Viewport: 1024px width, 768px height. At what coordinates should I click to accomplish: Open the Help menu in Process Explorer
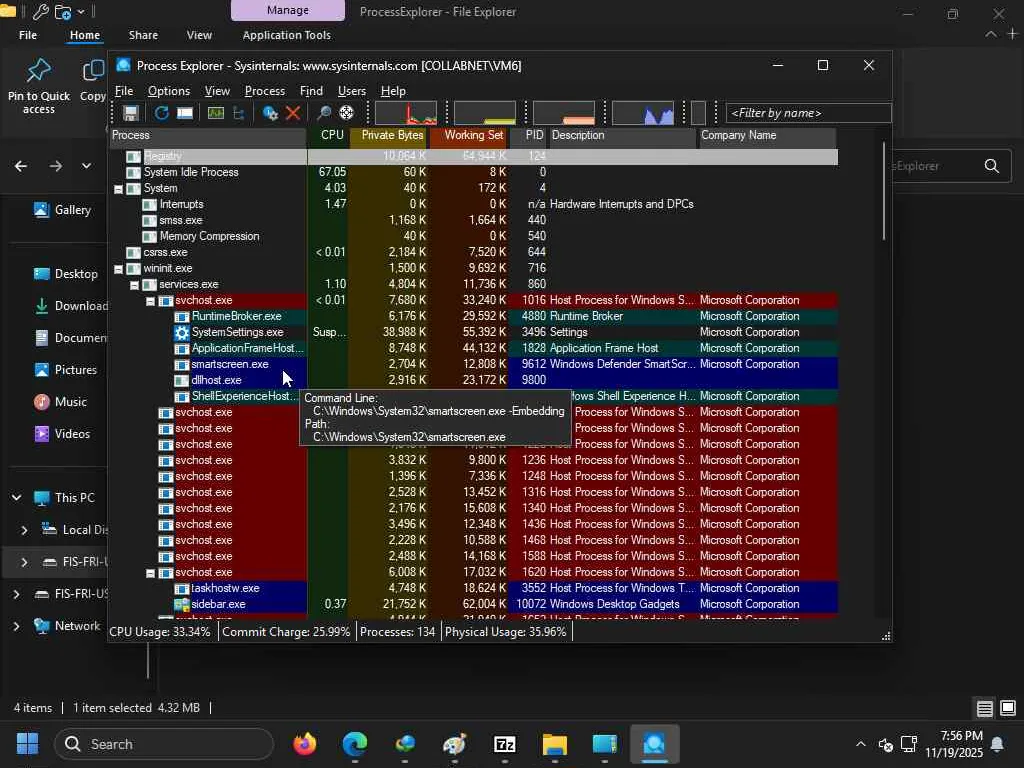393,91
